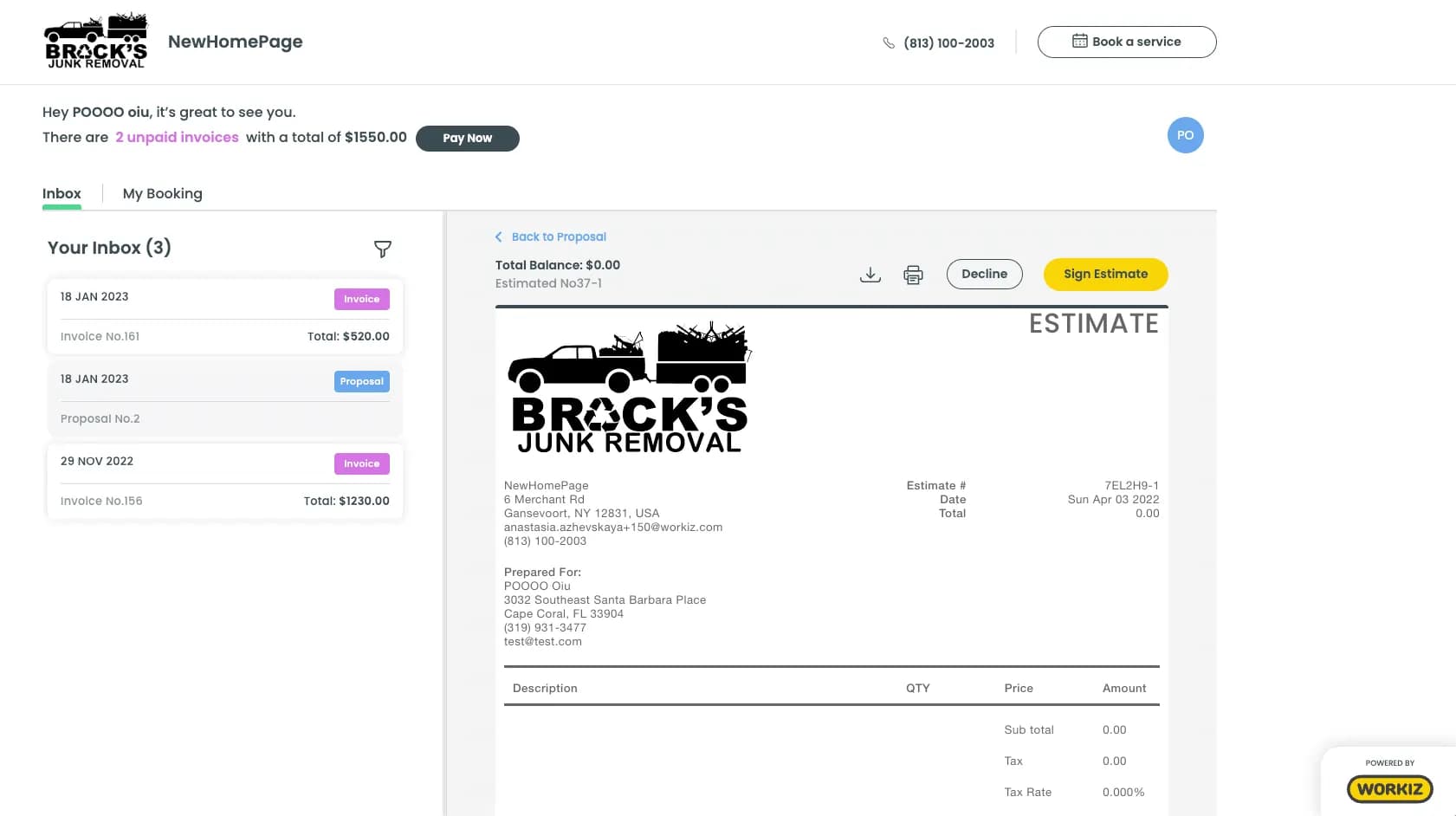Open Invoice No.161 inbox card
The image size is (1456, 816).
pos(225,316)
